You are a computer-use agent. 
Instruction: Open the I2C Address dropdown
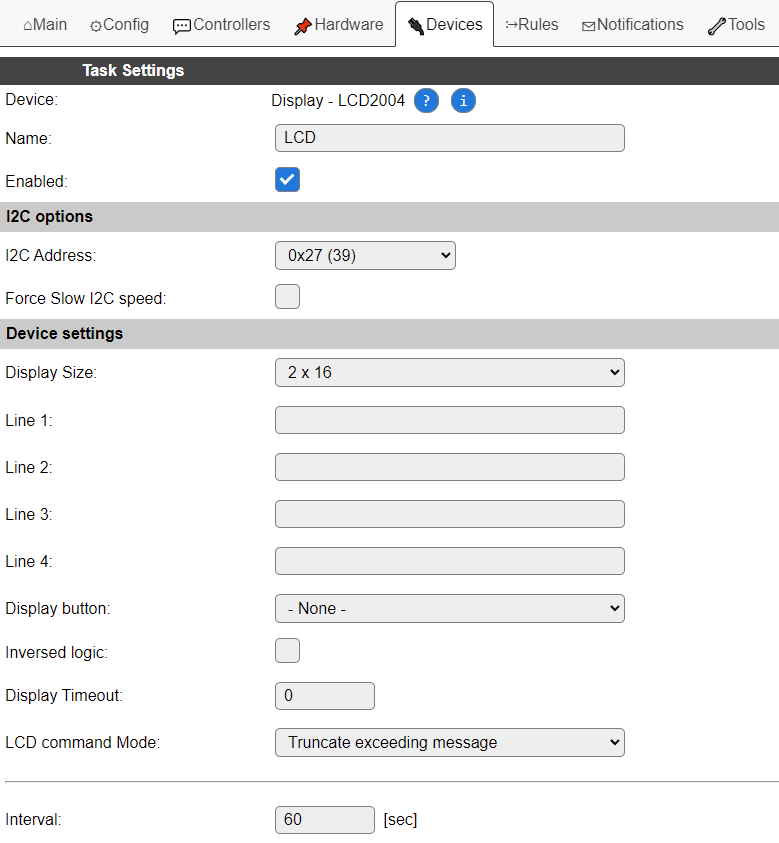tap(365, 256)
